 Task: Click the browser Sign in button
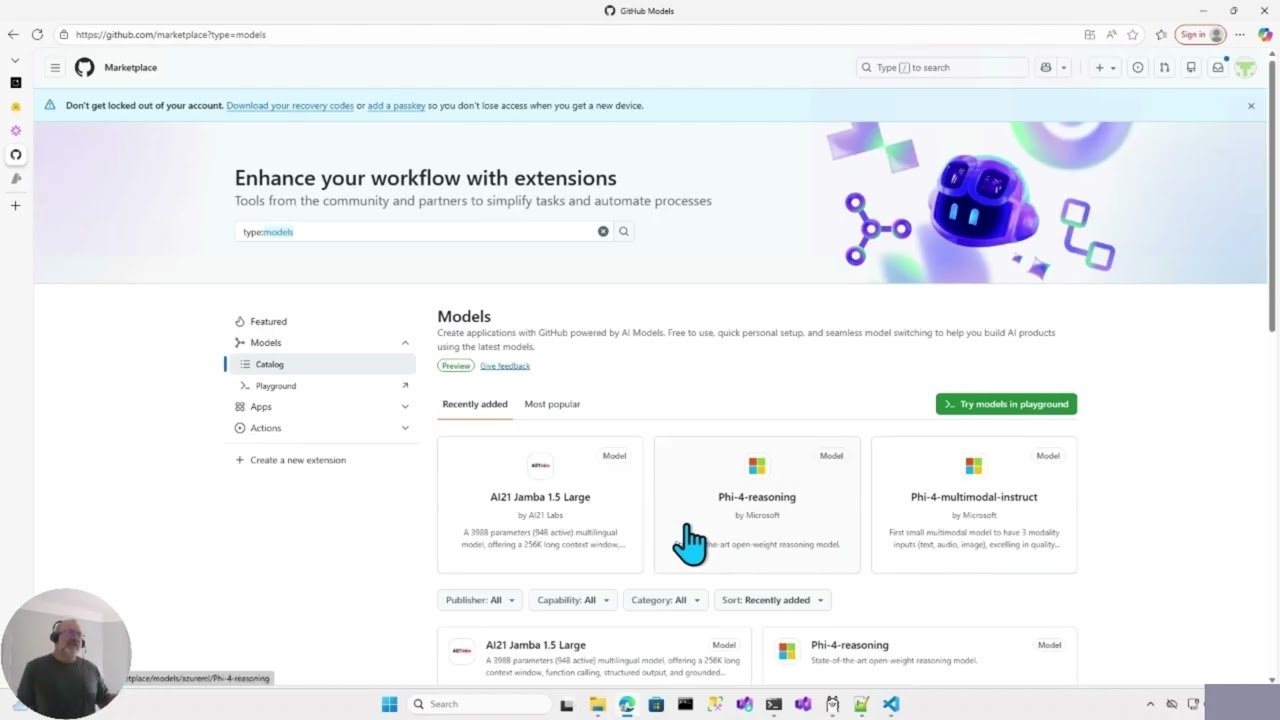tap(1200, 34)
